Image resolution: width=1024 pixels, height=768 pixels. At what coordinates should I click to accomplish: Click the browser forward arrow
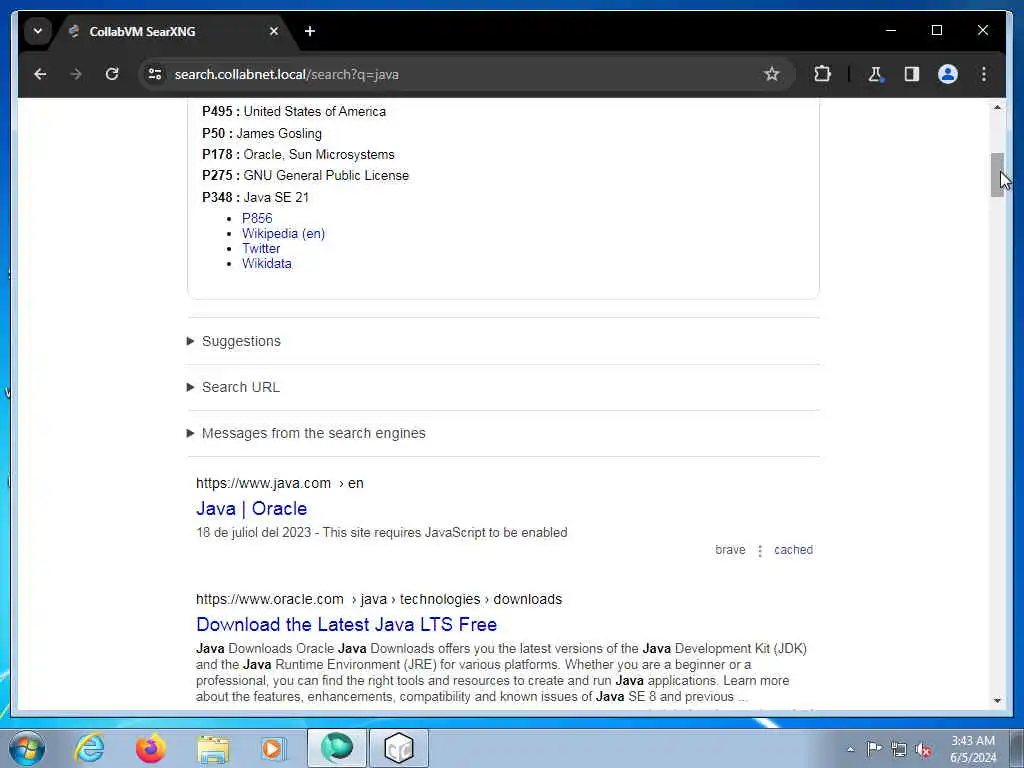pyautogui.click(x=76, y=74)
